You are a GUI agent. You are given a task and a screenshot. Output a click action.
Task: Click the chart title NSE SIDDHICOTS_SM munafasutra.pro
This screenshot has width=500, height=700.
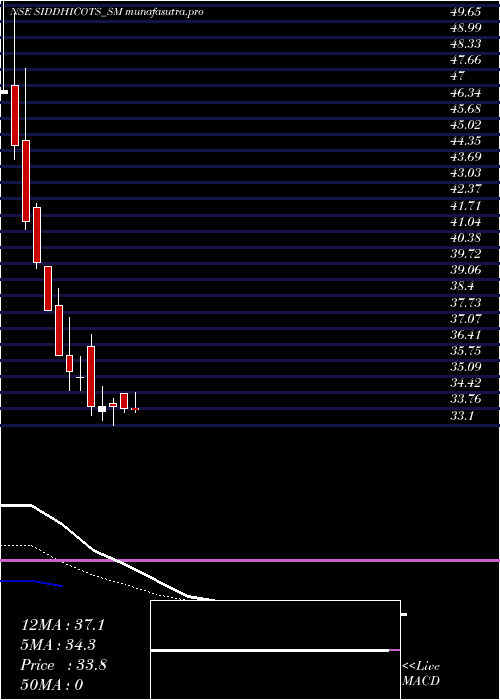(x=107, y=12)
